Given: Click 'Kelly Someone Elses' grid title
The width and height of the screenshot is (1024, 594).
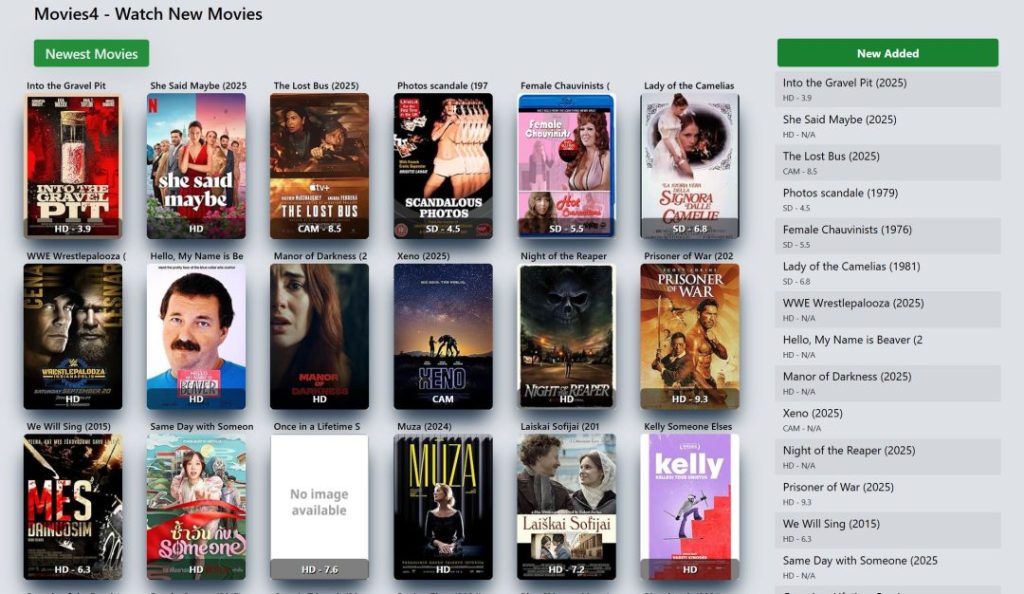Looking at the screenshot, I should point(688,426).
